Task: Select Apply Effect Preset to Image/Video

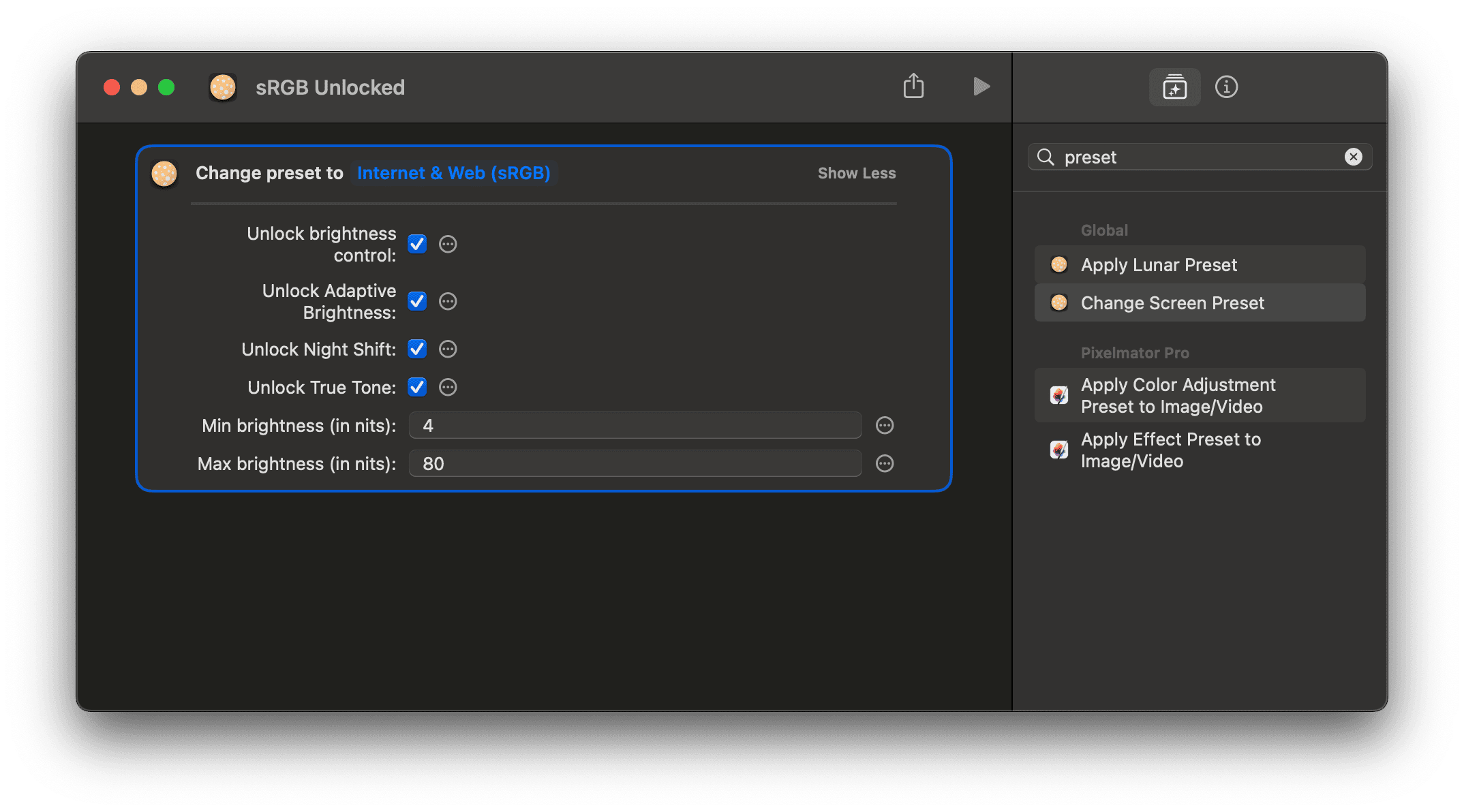Action: 1200,450
